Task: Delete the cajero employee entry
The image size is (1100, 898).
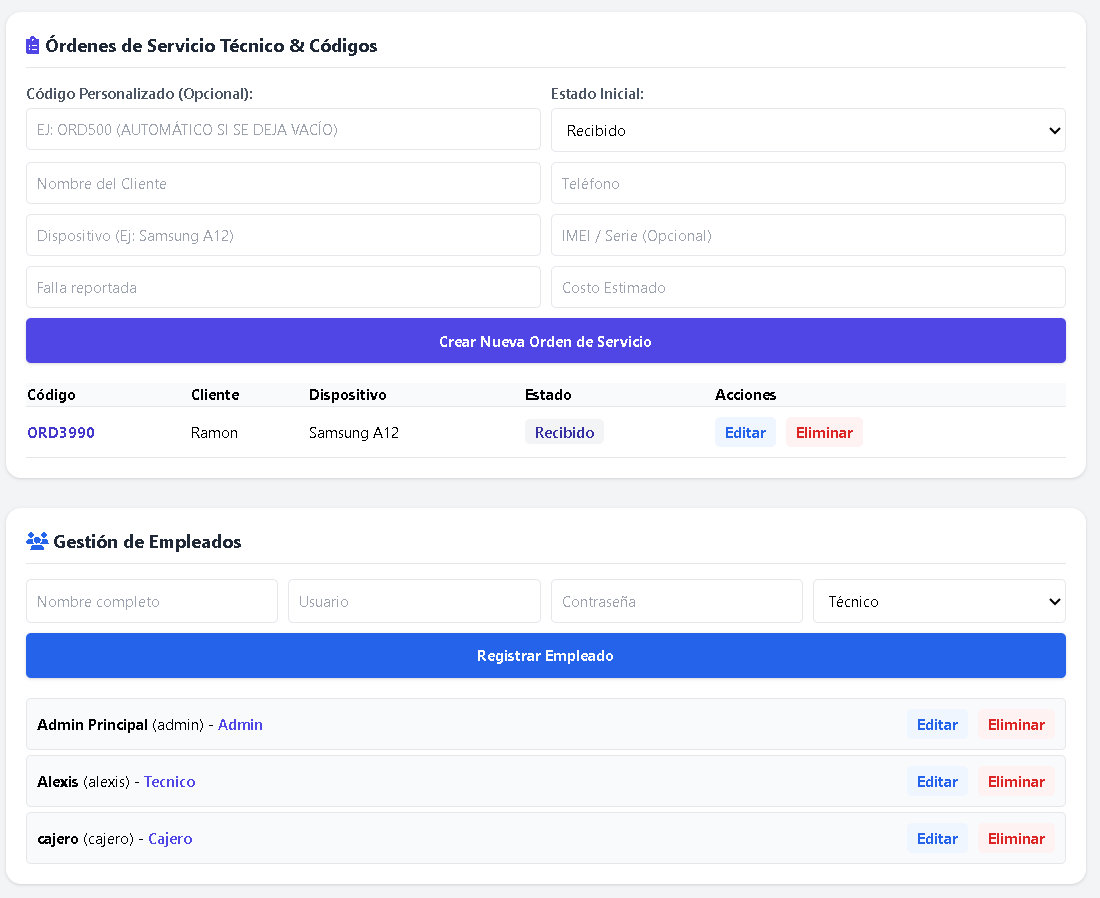Action: 1016,838
